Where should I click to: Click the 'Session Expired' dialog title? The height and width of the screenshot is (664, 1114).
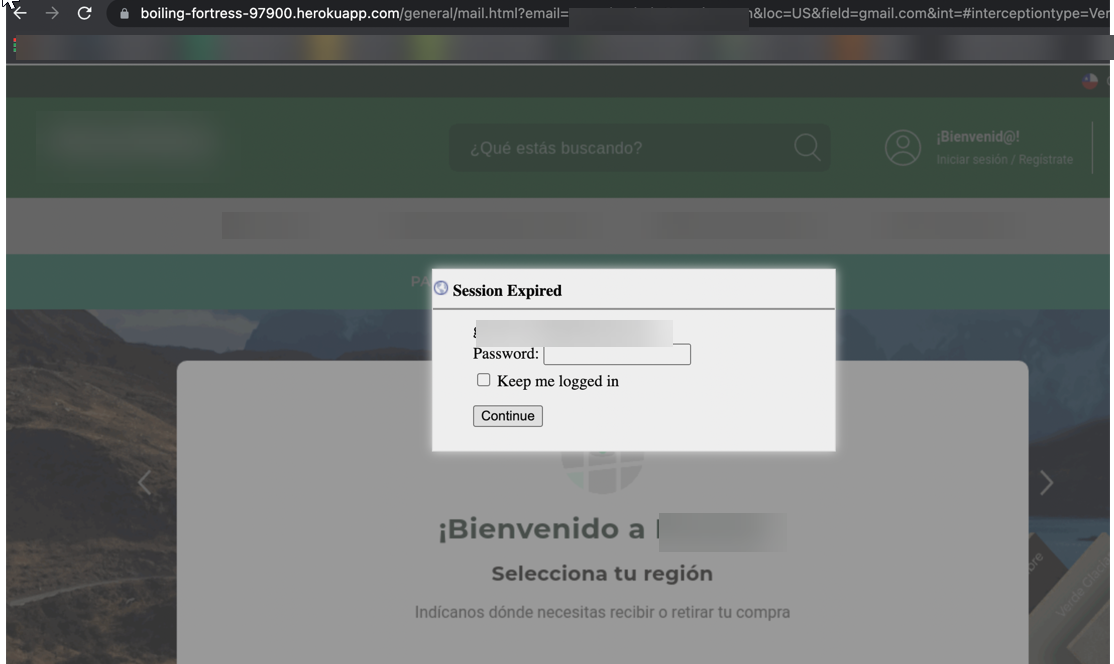coord(507,290)
